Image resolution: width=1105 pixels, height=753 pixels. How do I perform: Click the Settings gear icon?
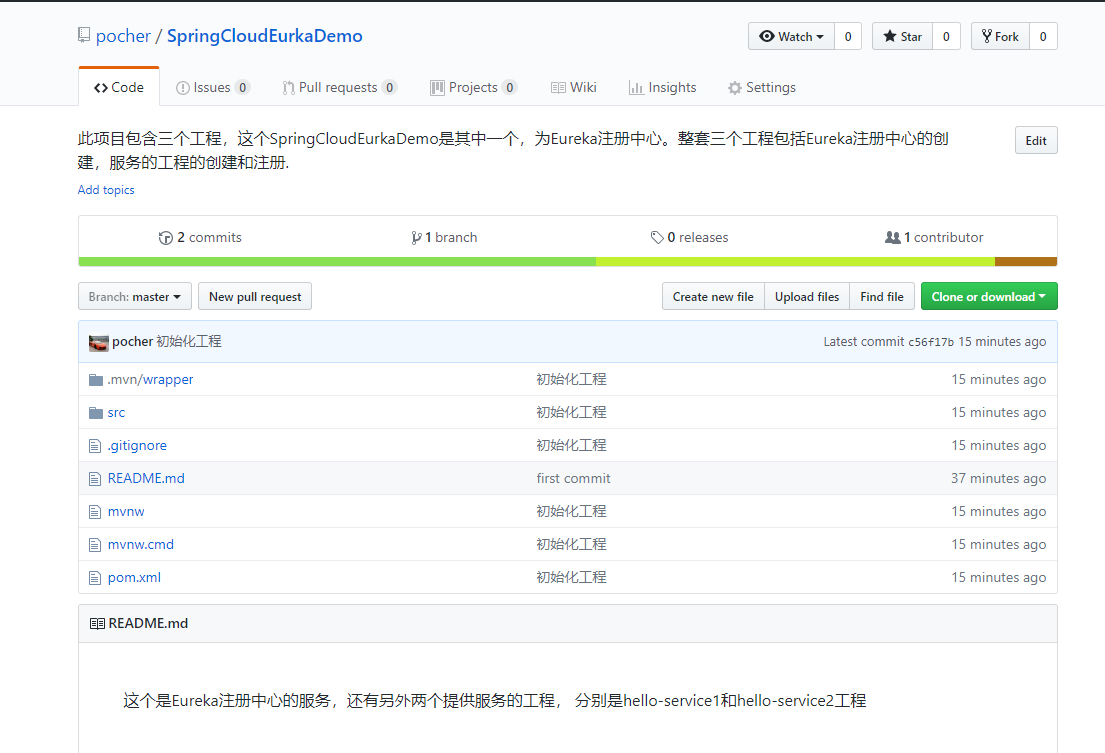[x=734, y=88]
